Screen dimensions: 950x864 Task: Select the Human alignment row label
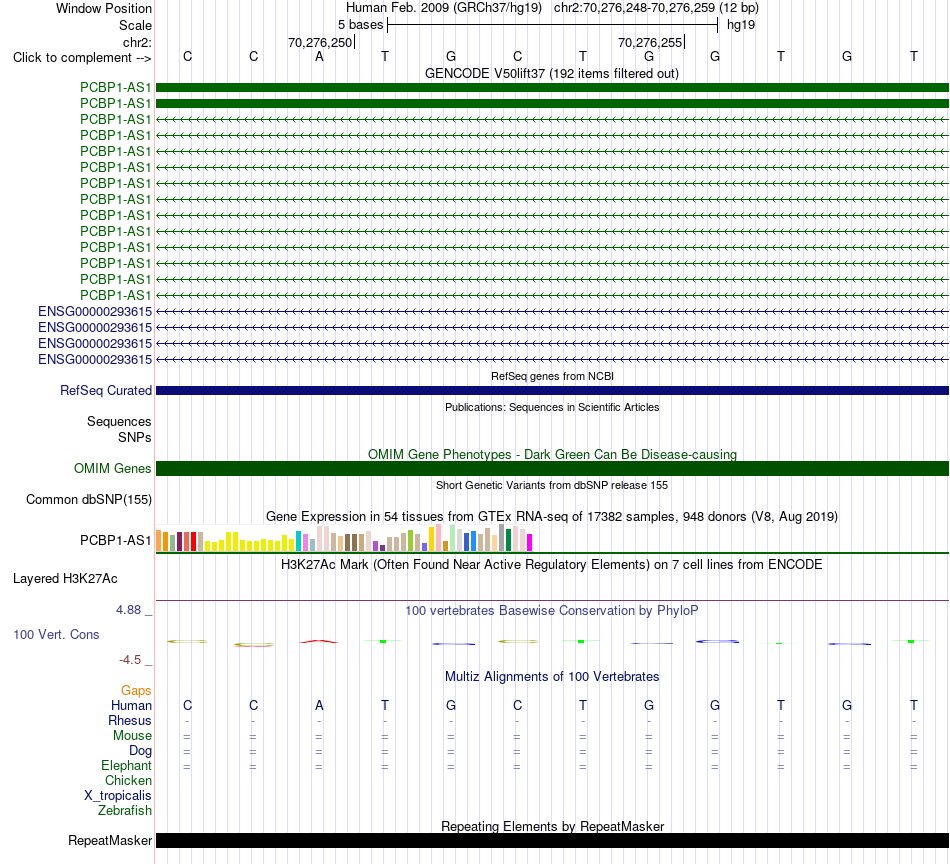131,705
